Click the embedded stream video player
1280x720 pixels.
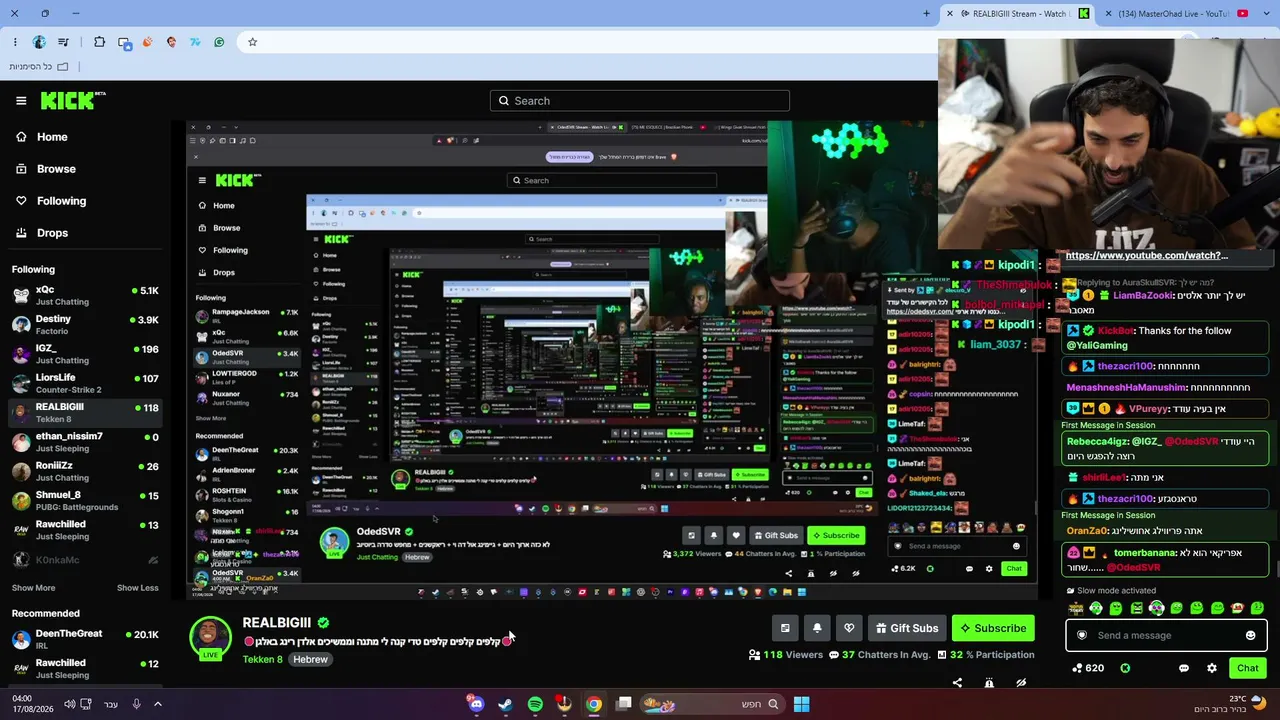tap(611, 360)
